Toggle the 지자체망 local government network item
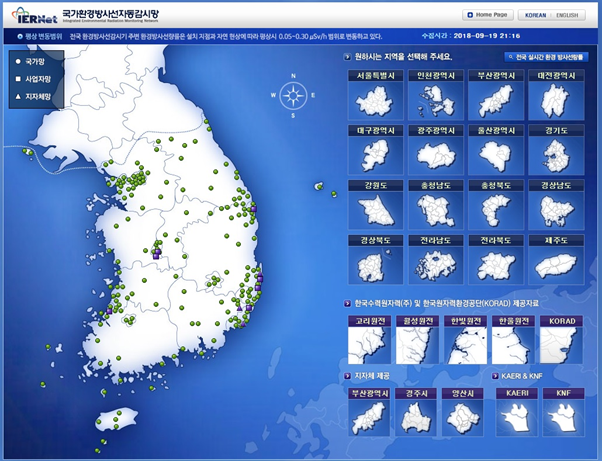602x461 pixels. [36, 96]
